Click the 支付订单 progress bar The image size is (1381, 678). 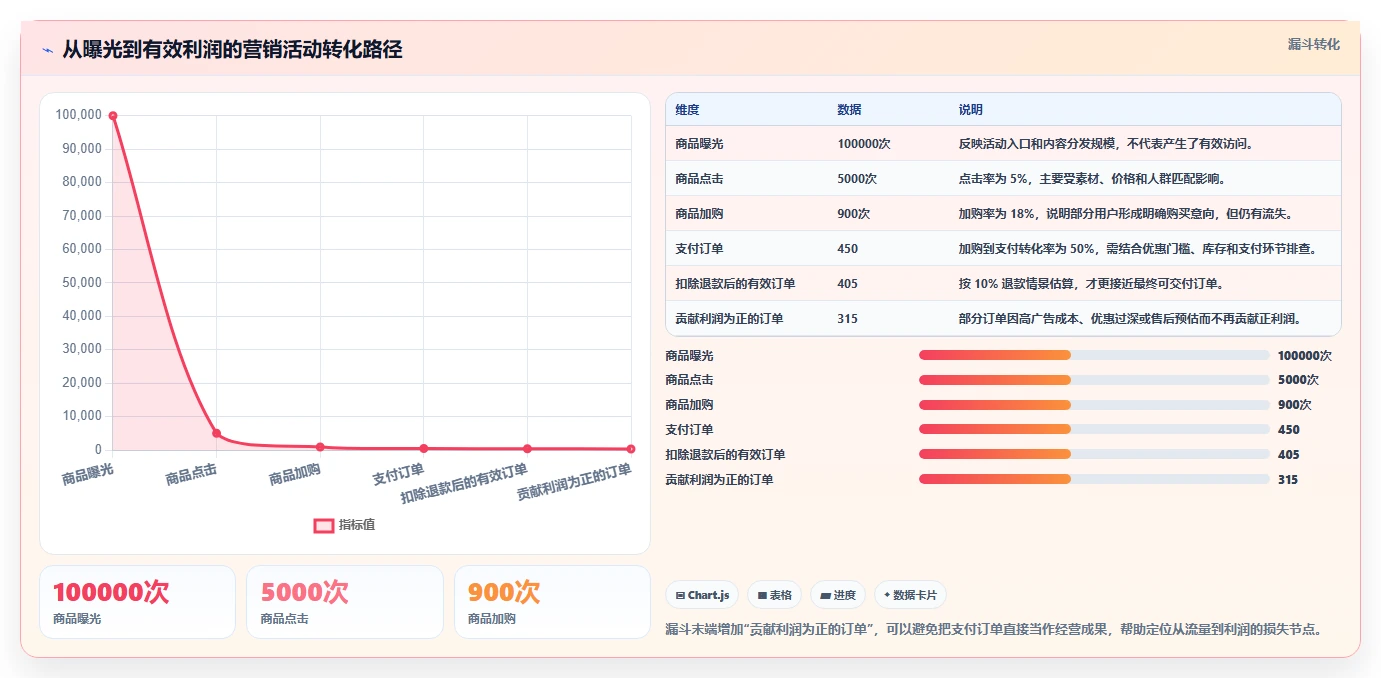(1094, 430)
